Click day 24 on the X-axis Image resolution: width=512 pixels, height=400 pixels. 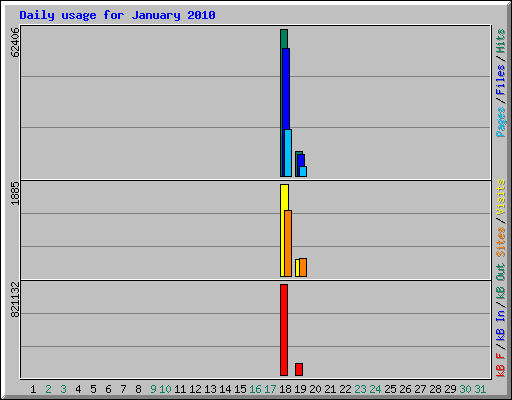(x=375, y=389)
